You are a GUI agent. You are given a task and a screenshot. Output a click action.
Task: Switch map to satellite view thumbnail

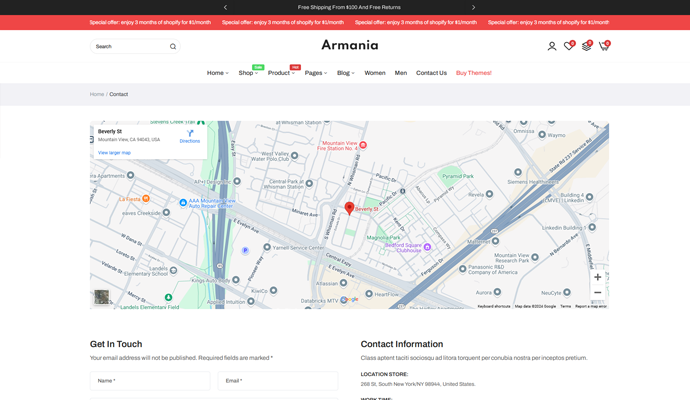[x=102, y=297]
